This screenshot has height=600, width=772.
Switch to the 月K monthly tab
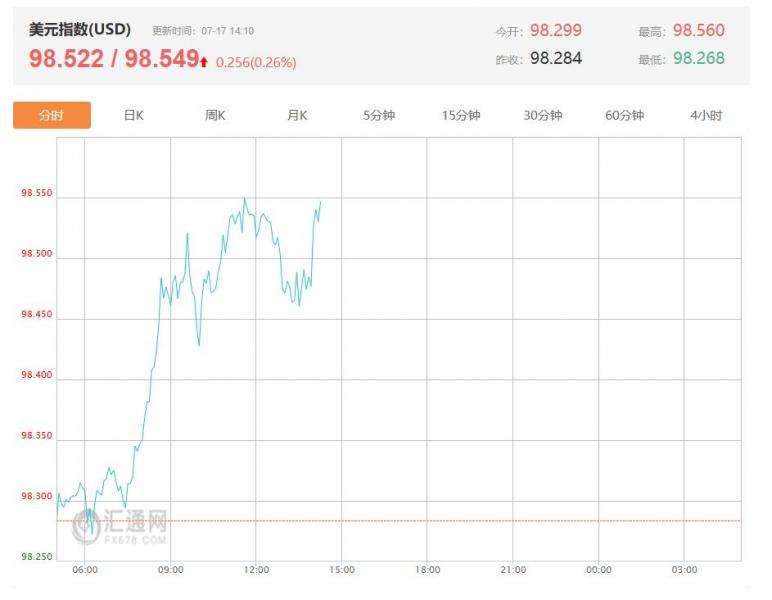297,116
